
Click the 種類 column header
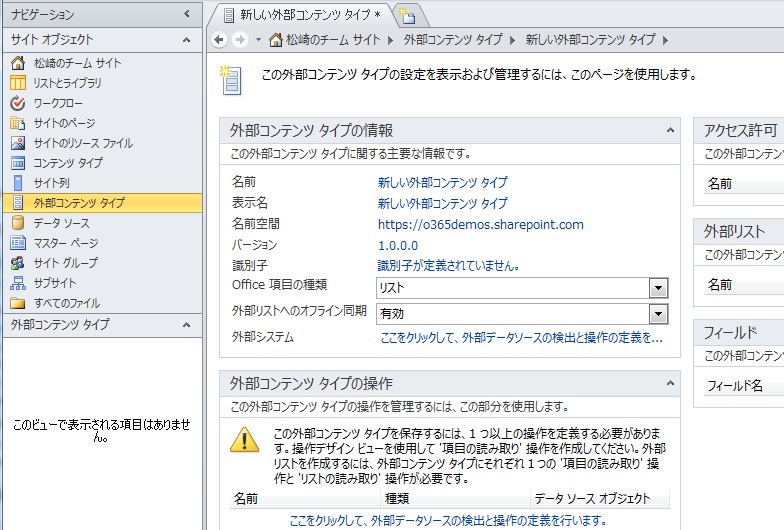(456, 498)
